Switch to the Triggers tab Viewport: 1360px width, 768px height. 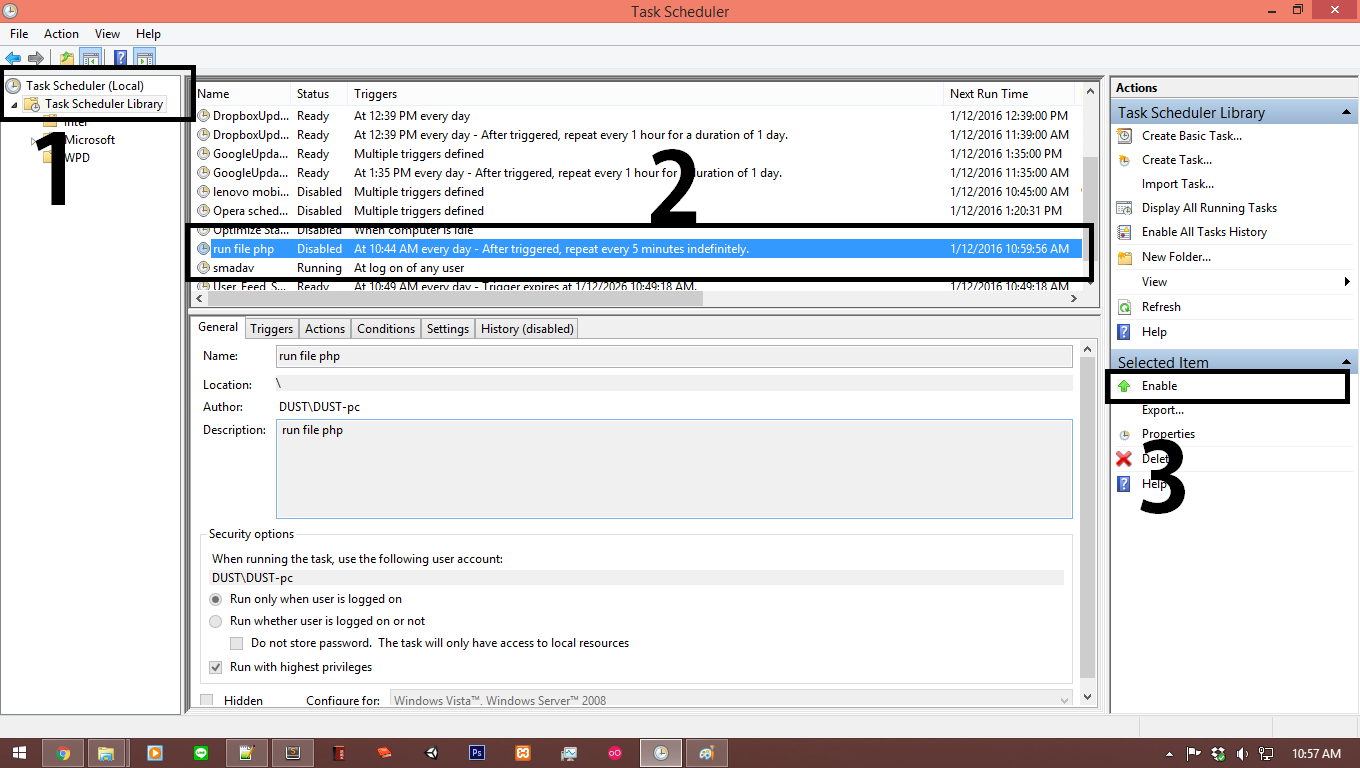(272, 329)
